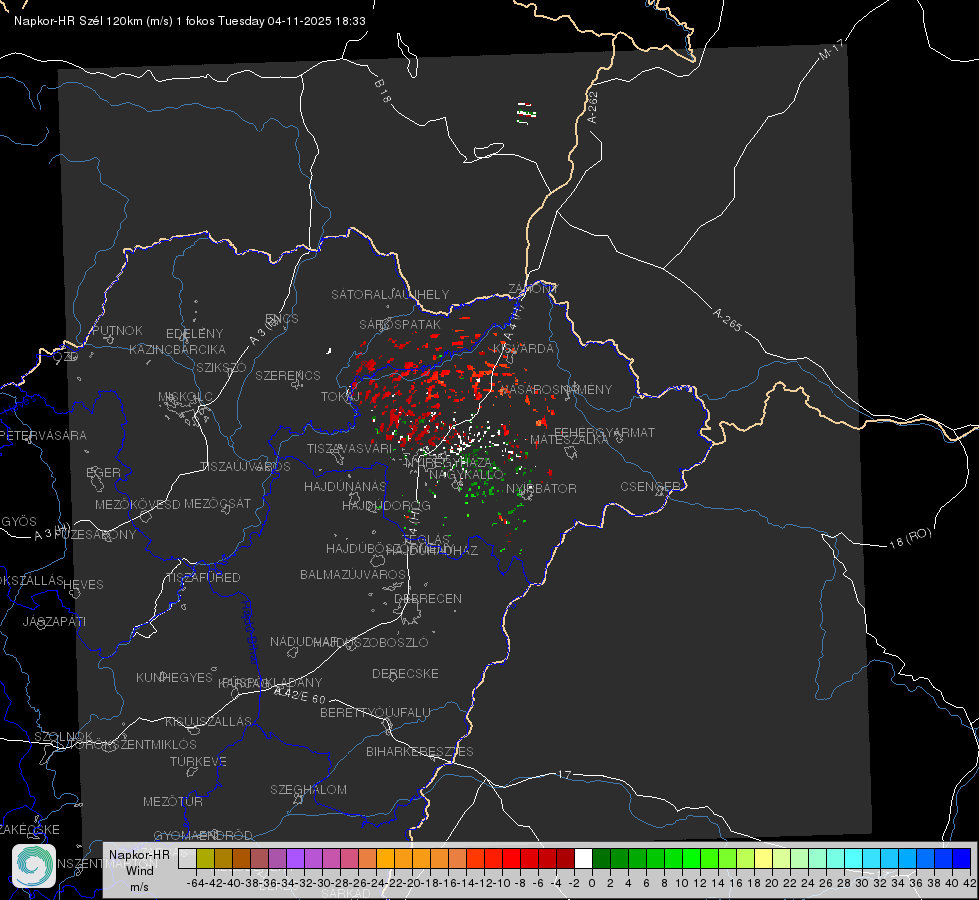Click the TISZAVASVÁRI label

click(x=350, y=448)
